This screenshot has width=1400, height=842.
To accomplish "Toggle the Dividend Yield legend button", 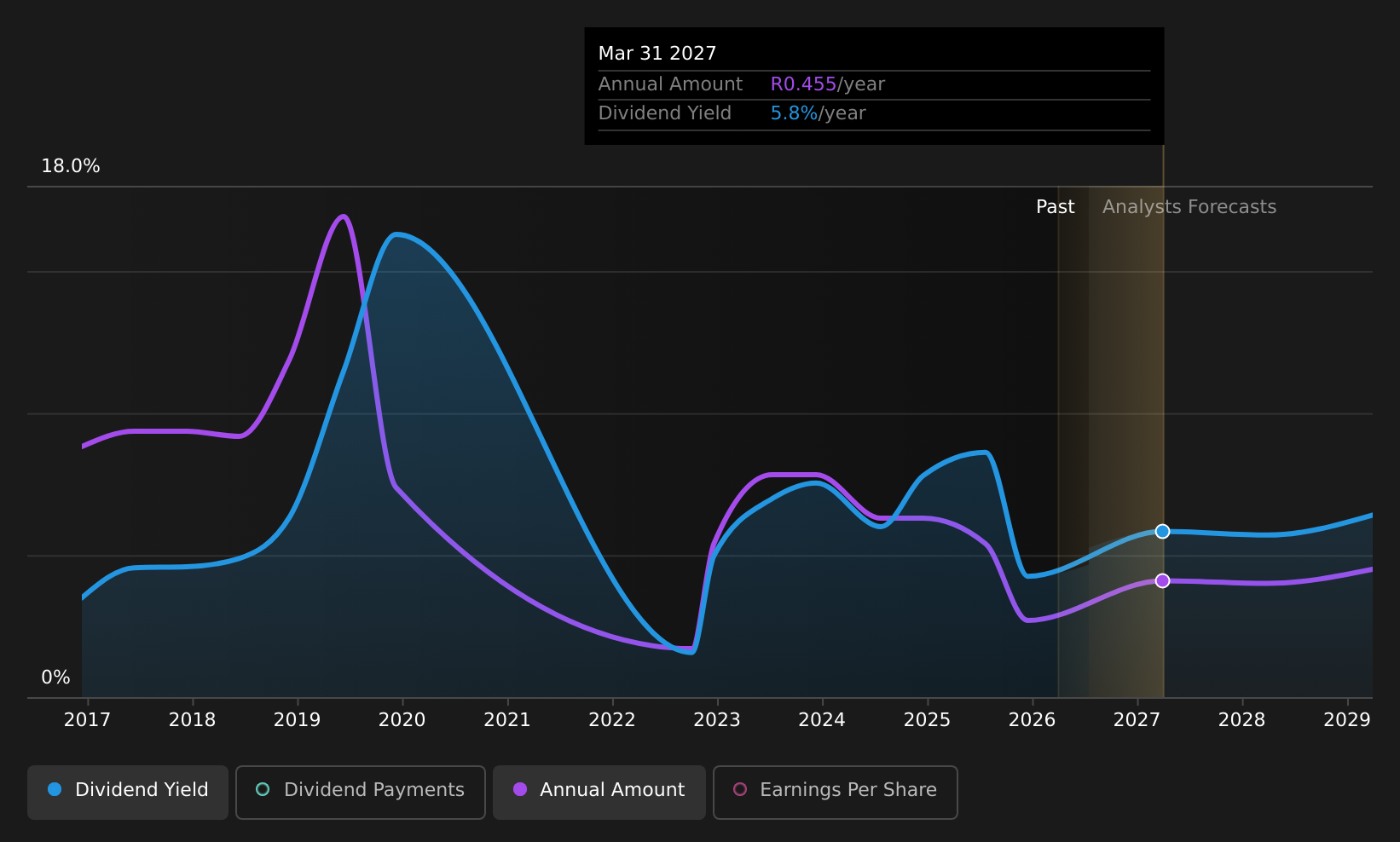I will point(128,792).
